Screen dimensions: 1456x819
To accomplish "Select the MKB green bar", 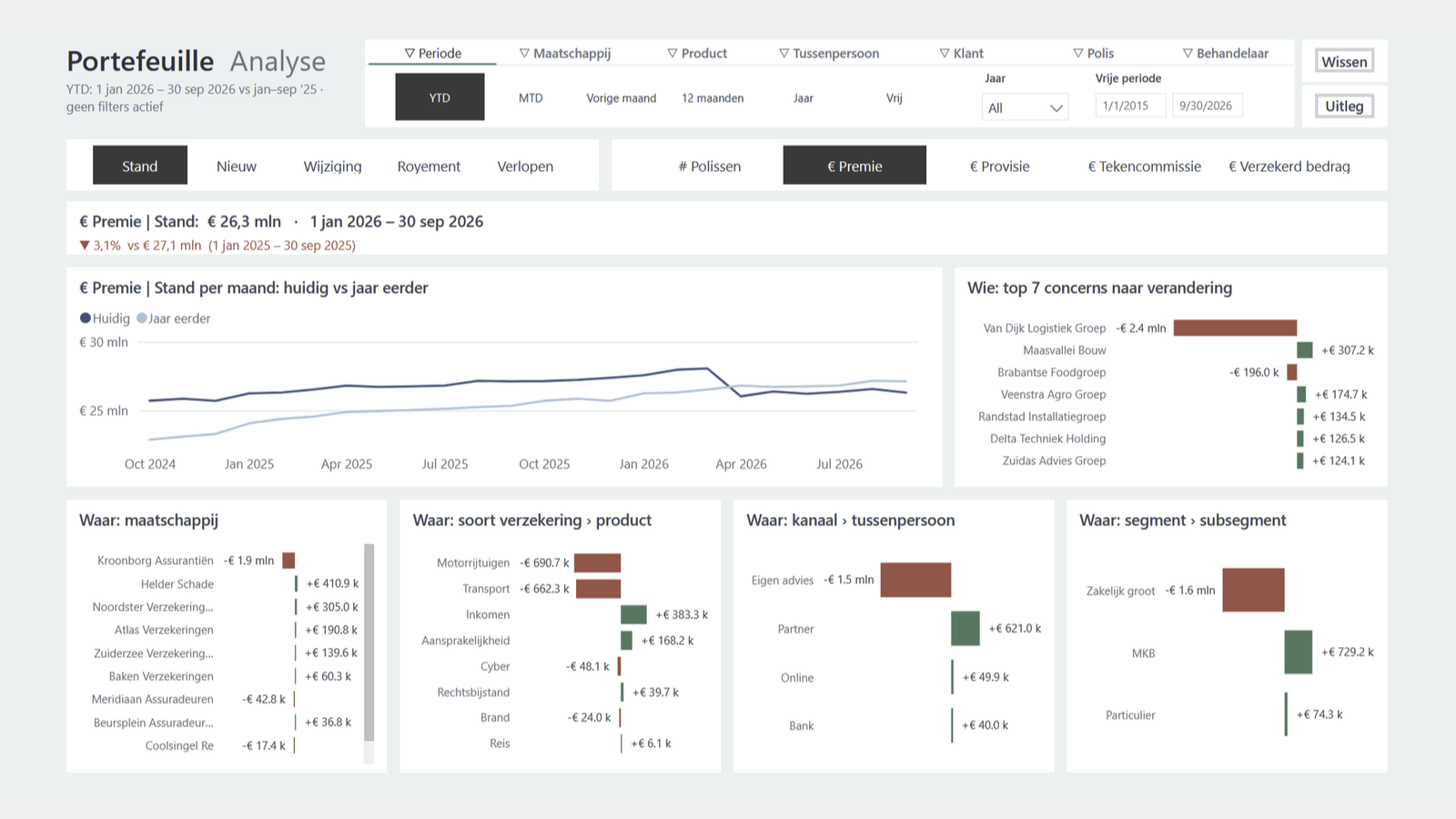I will [x=1299, y=652].
